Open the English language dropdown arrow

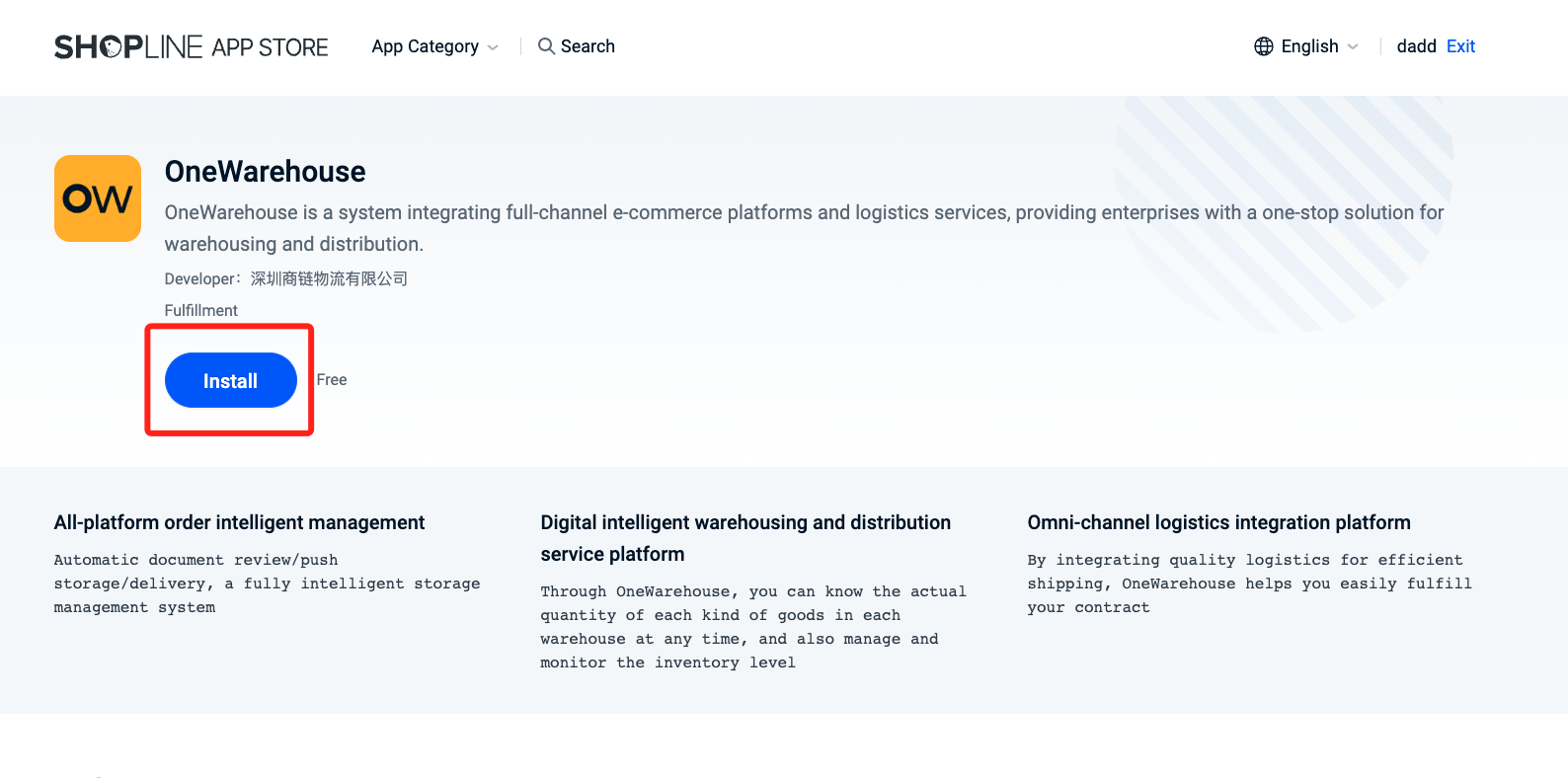click(x=1353, y=47)
